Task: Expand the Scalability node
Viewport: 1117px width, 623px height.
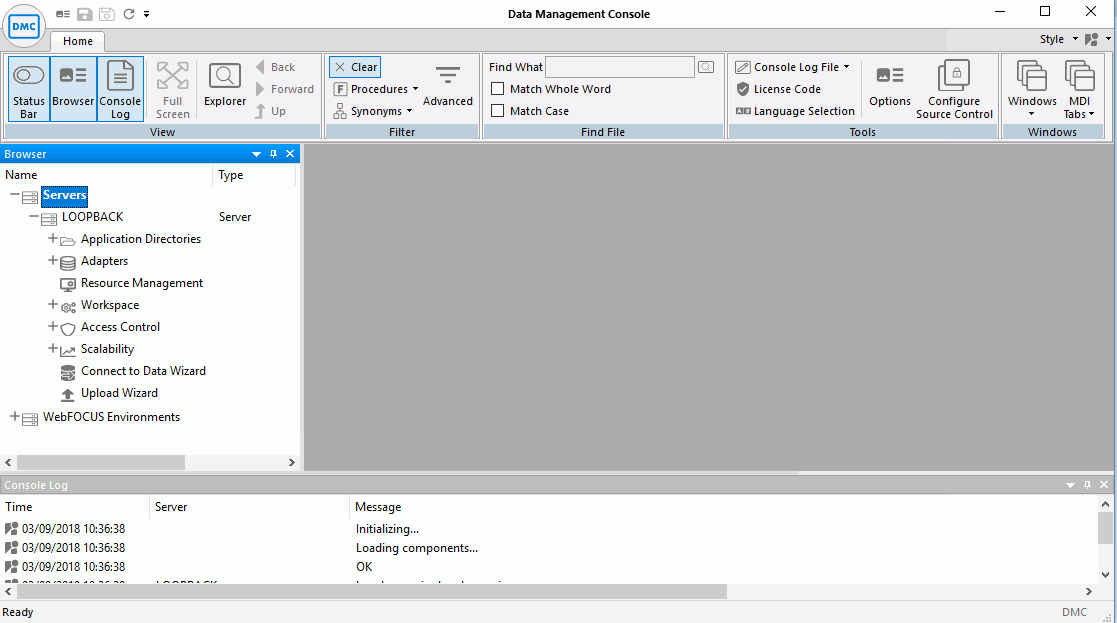Action: pyautogui.click(x=52, y=348)
